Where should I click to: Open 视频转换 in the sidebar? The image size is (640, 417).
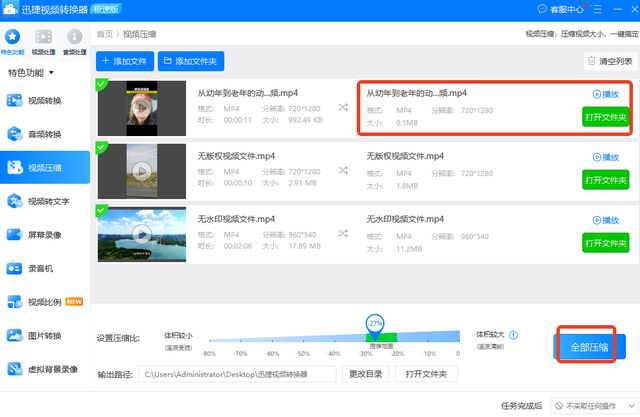click(45, 100)
